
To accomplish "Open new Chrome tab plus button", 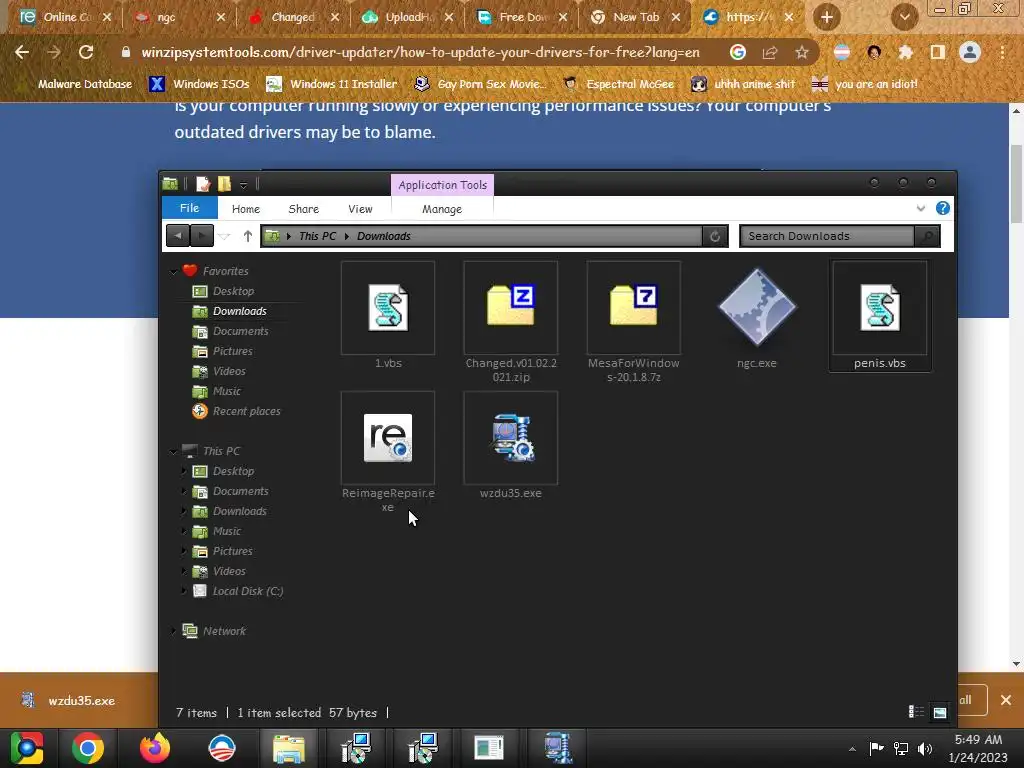I will pyautogui.click(x=827, y=17).
